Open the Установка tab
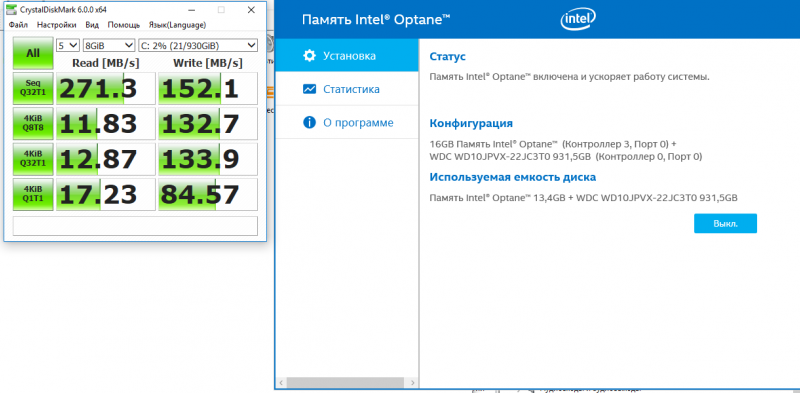The width and height of the screenshot is (800, 393). (x=347, y=56)
